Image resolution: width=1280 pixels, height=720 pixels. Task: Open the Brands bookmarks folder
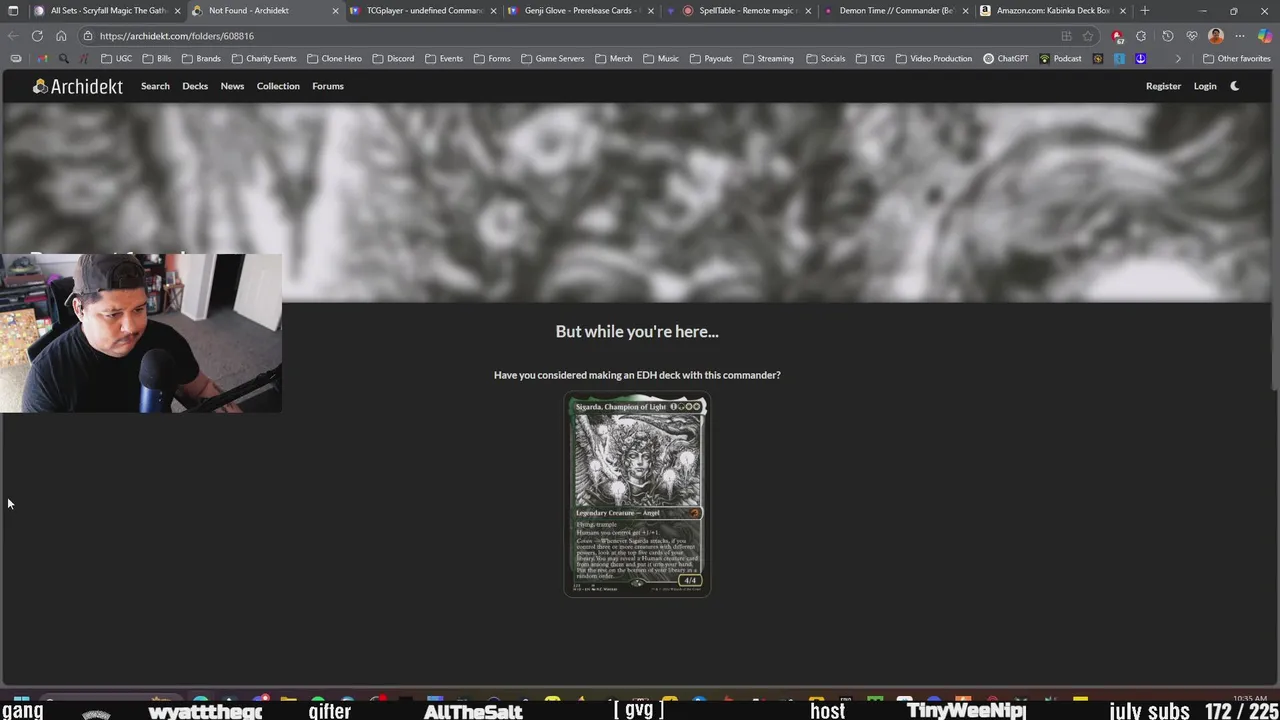click(x=201, y=59)
